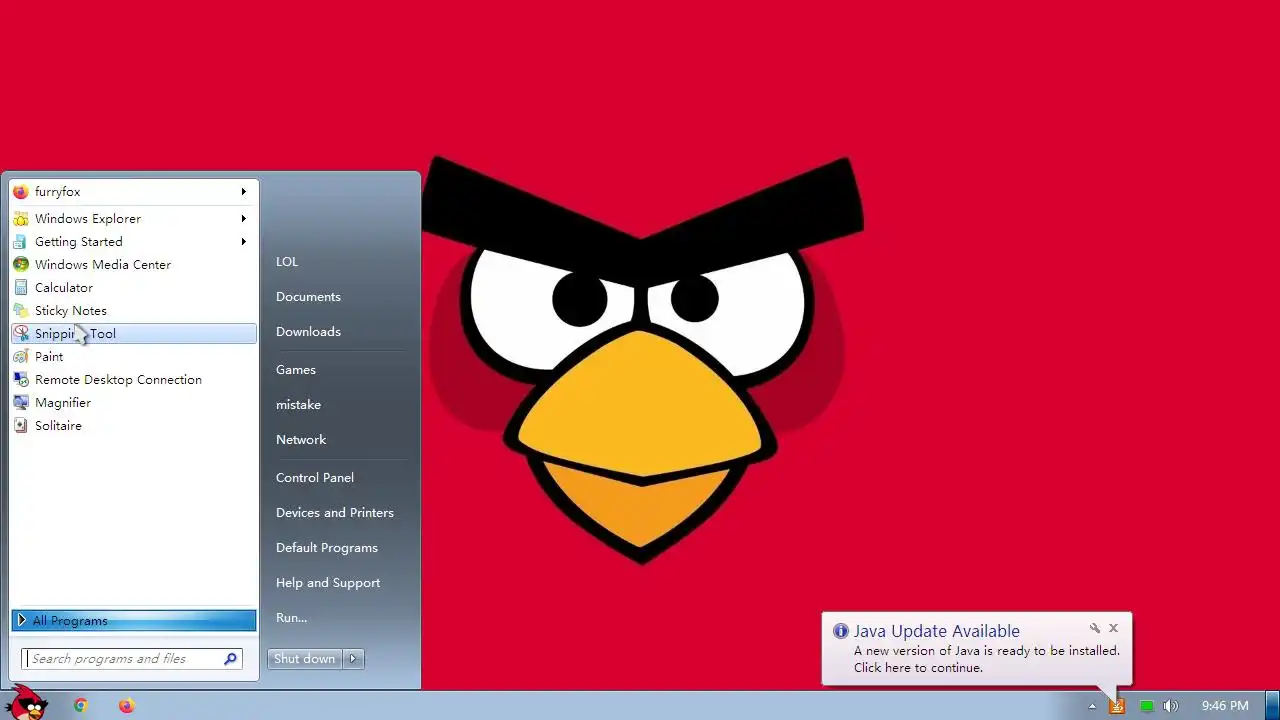This screenshot has width=1280, height=720.
Task: Open Network from Start menu
Action: click(x=301, y=440)
